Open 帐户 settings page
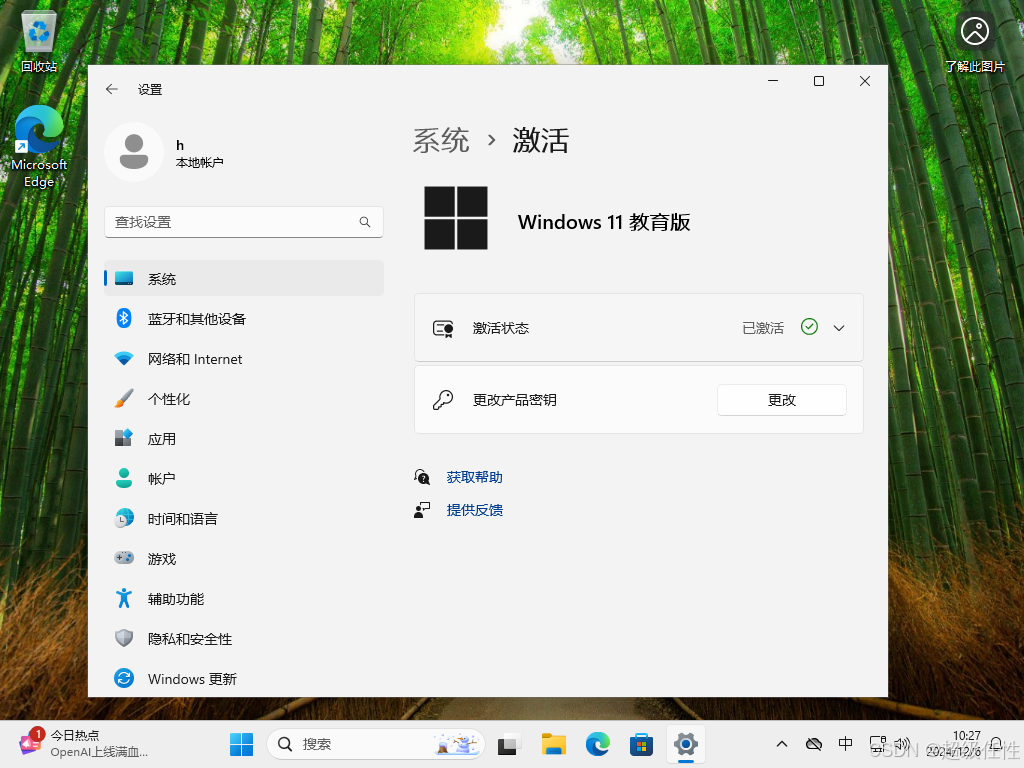Screen dimensions: 1024x768 coord(244,479)
